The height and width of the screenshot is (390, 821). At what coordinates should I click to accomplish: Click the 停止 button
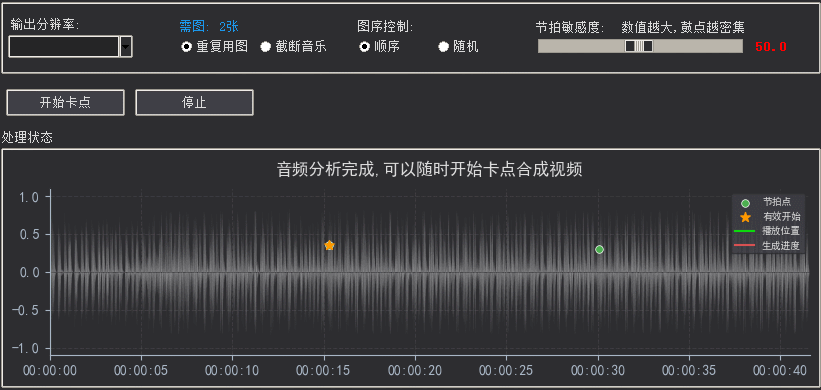click(194, 103)
